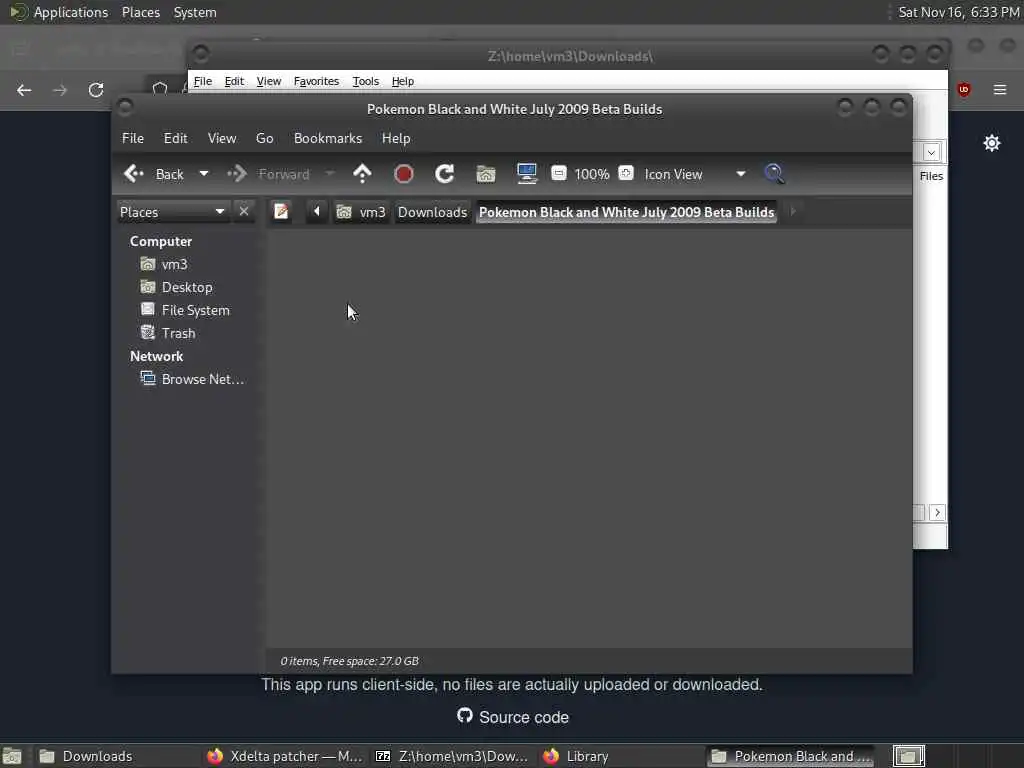The image size is (1024, 768).
Task: Click the browser back arrow
Action: [x=24, y=90]
